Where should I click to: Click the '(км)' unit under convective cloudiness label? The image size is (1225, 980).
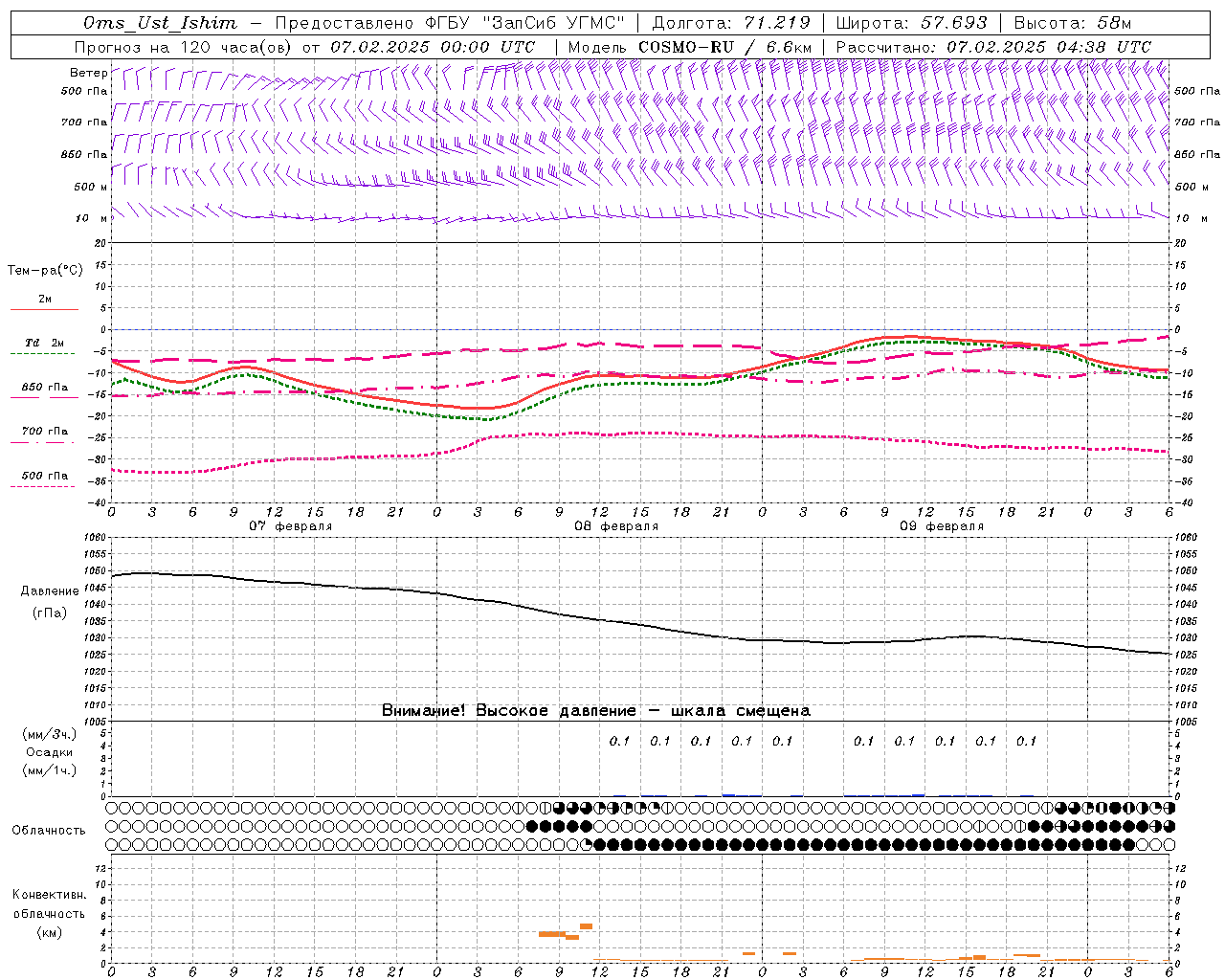[49, 932]
